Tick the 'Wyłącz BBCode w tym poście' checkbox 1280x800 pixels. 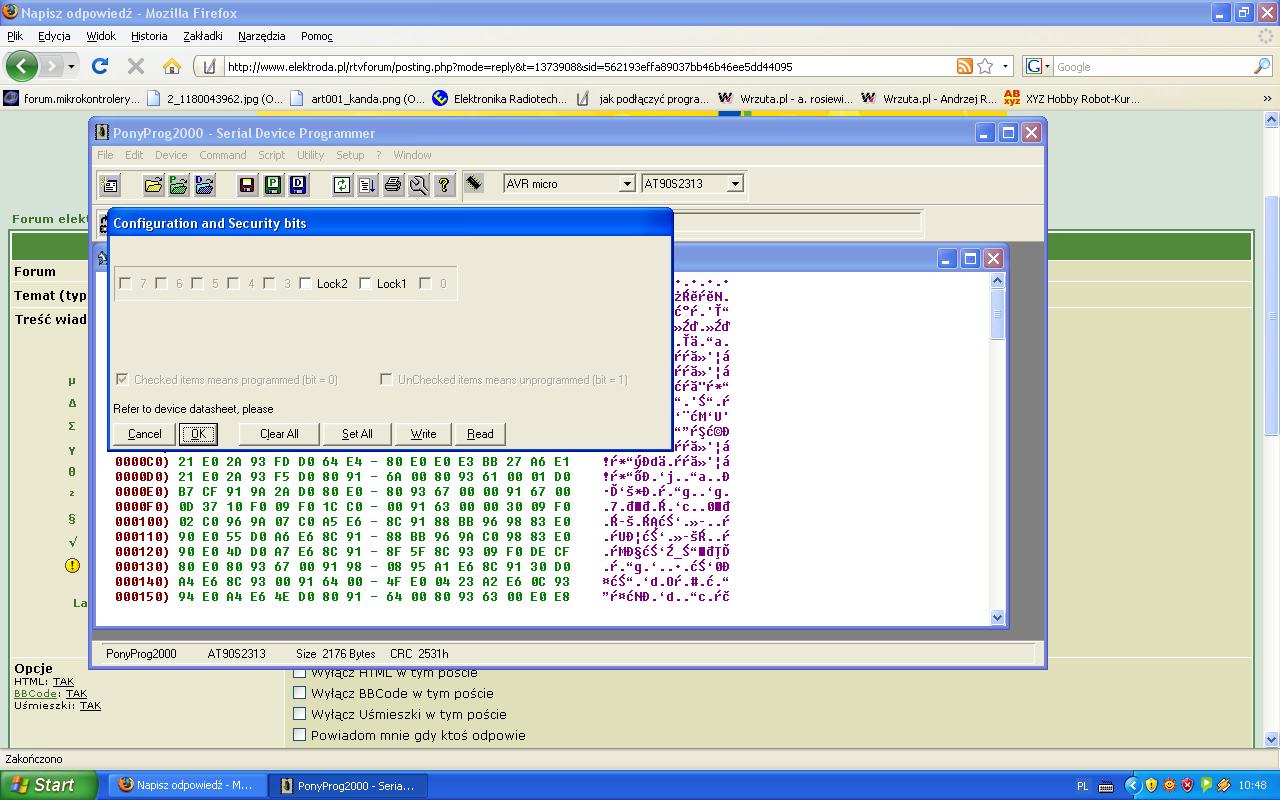tap(299, 692)
